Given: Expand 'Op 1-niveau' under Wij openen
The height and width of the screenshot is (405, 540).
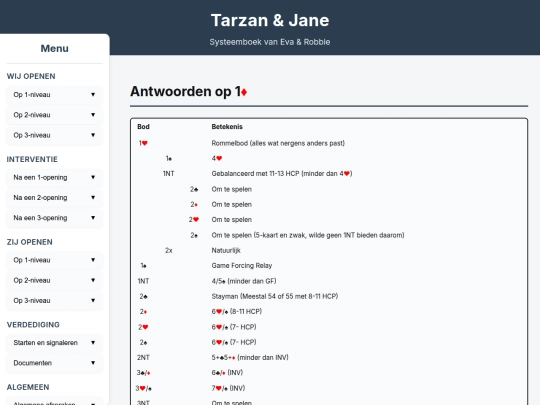Looking at the screenshot, I should tap(54, 95).
